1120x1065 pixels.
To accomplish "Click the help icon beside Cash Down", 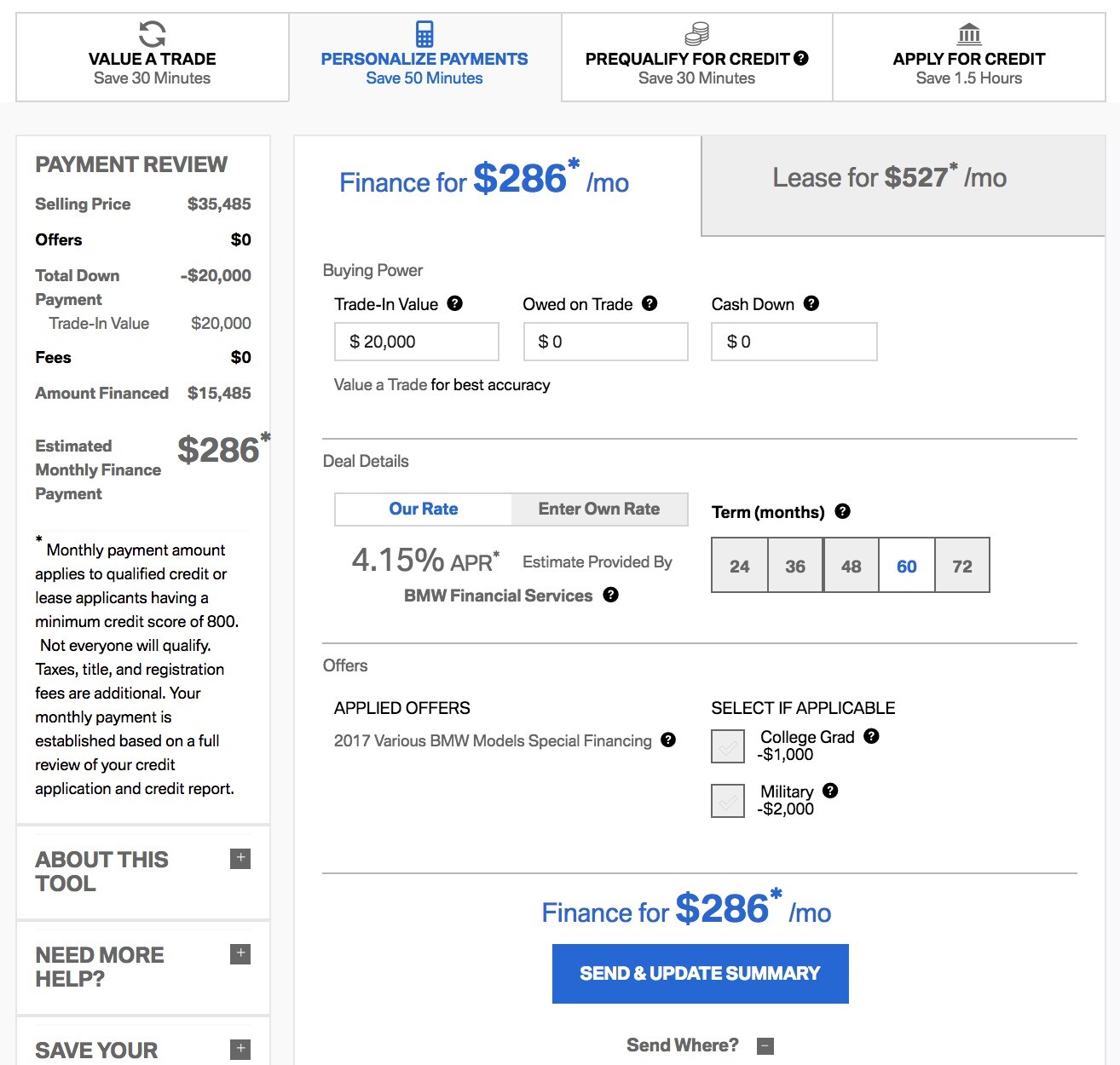I will pos(811,303).
